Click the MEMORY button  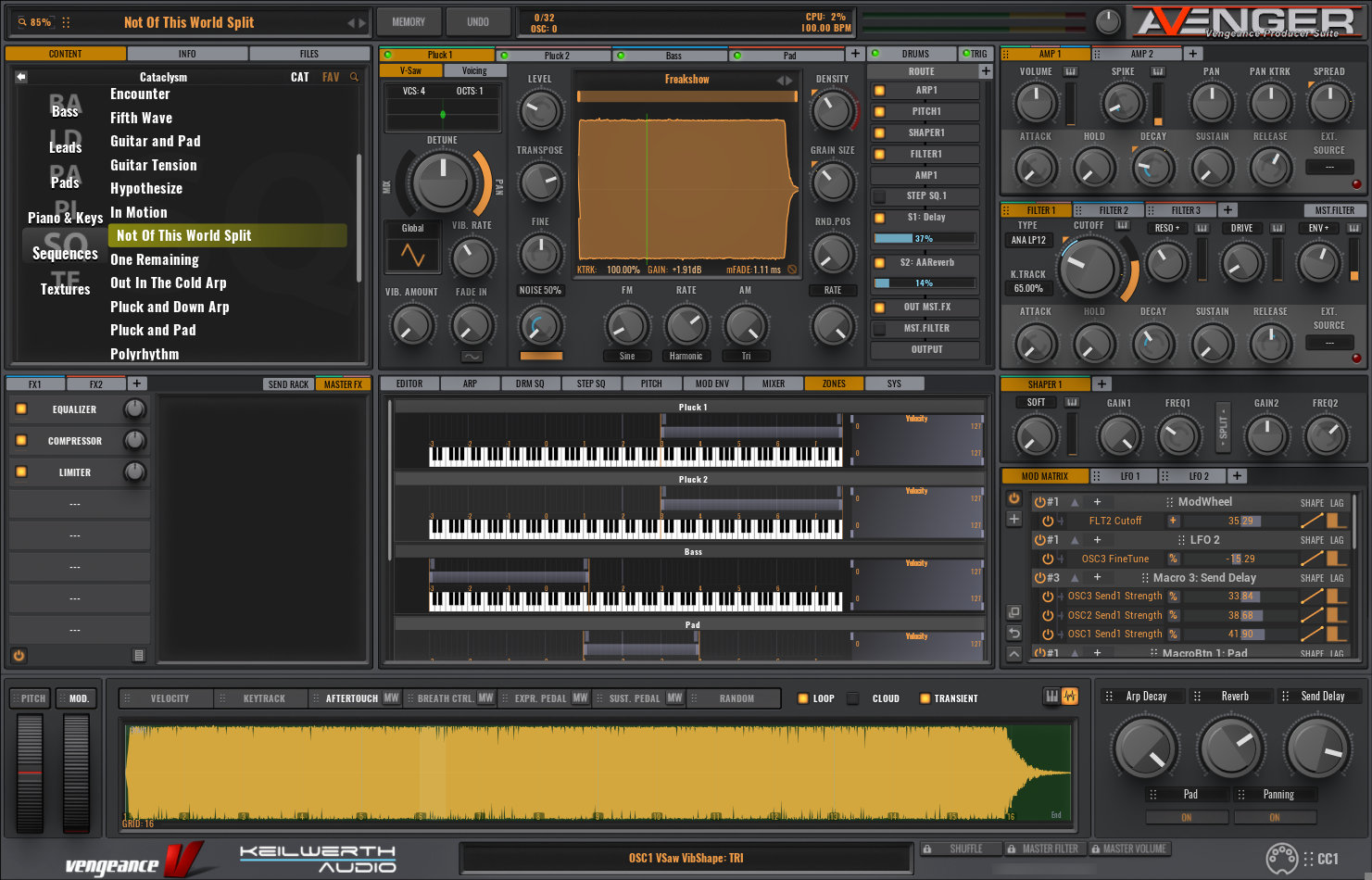[409, 22]
